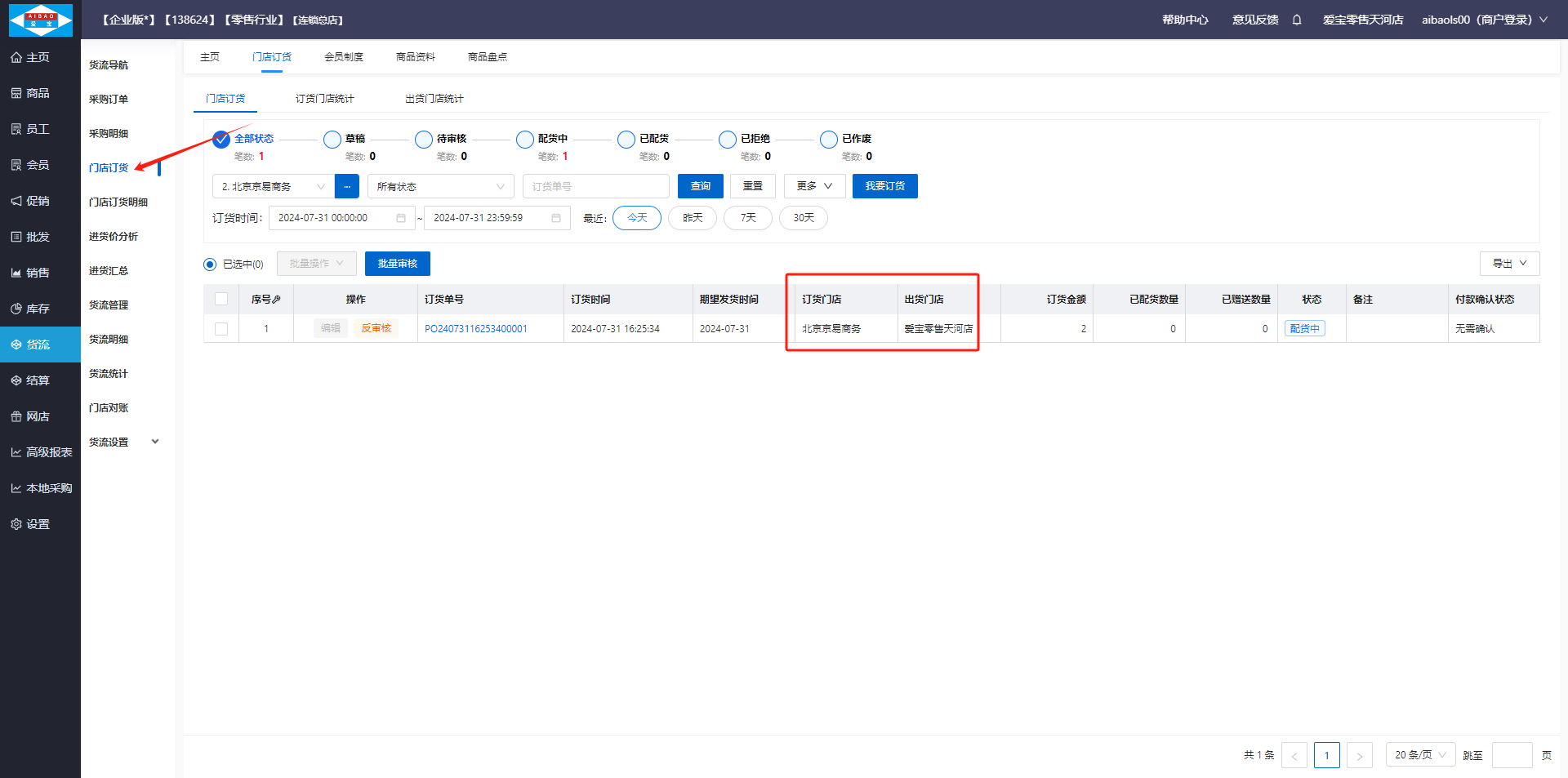Select the 配货中 status radio

(x=525, y=140)
